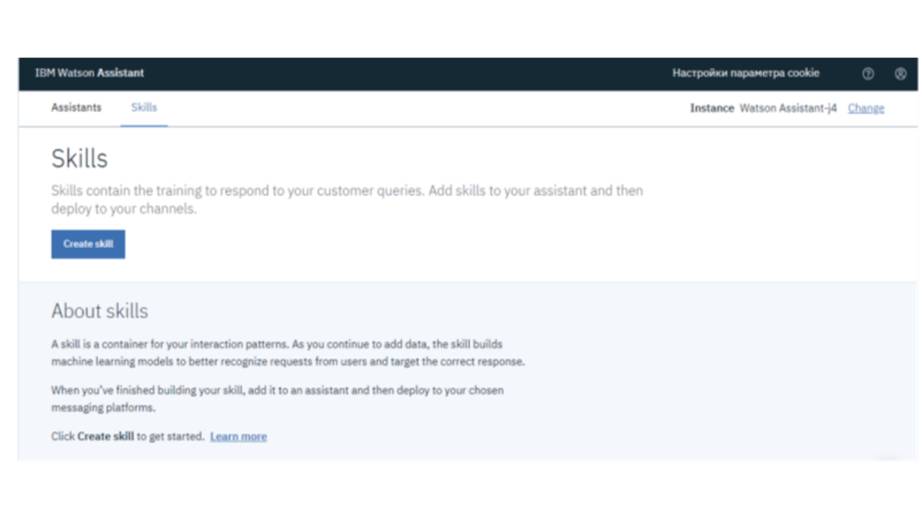This screenshot has height=519, width=922.
Task: Open the Настройки параметра cookie settings
Action: [x=745, y=73]
